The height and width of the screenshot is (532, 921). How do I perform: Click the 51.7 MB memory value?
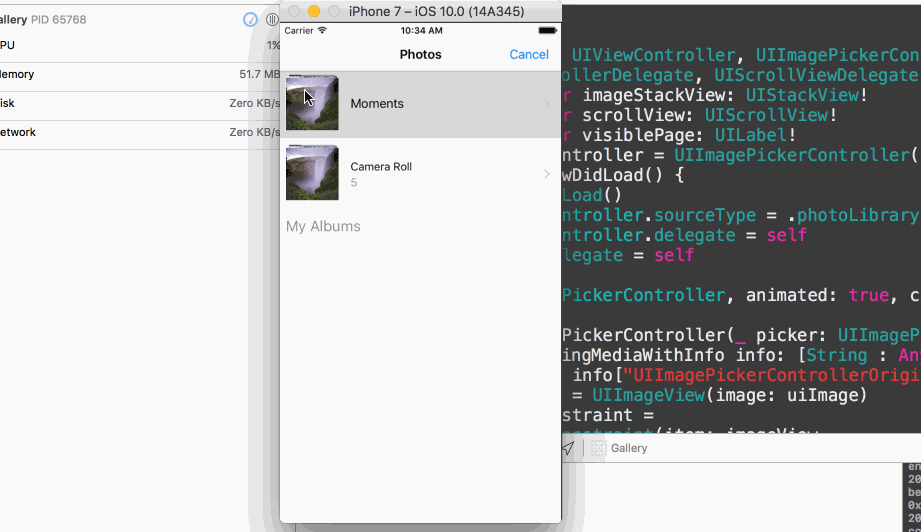[x=259, y=75]
